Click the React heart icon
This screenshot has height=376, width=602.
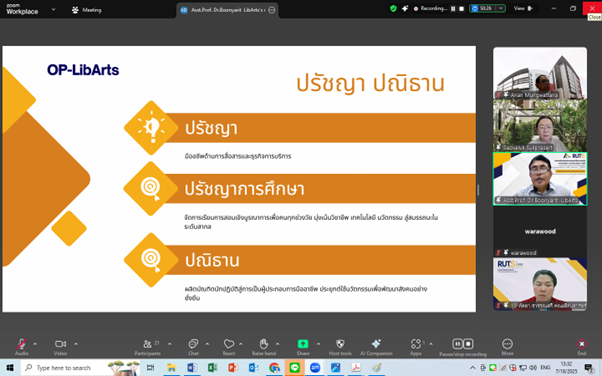click(229, 343)
